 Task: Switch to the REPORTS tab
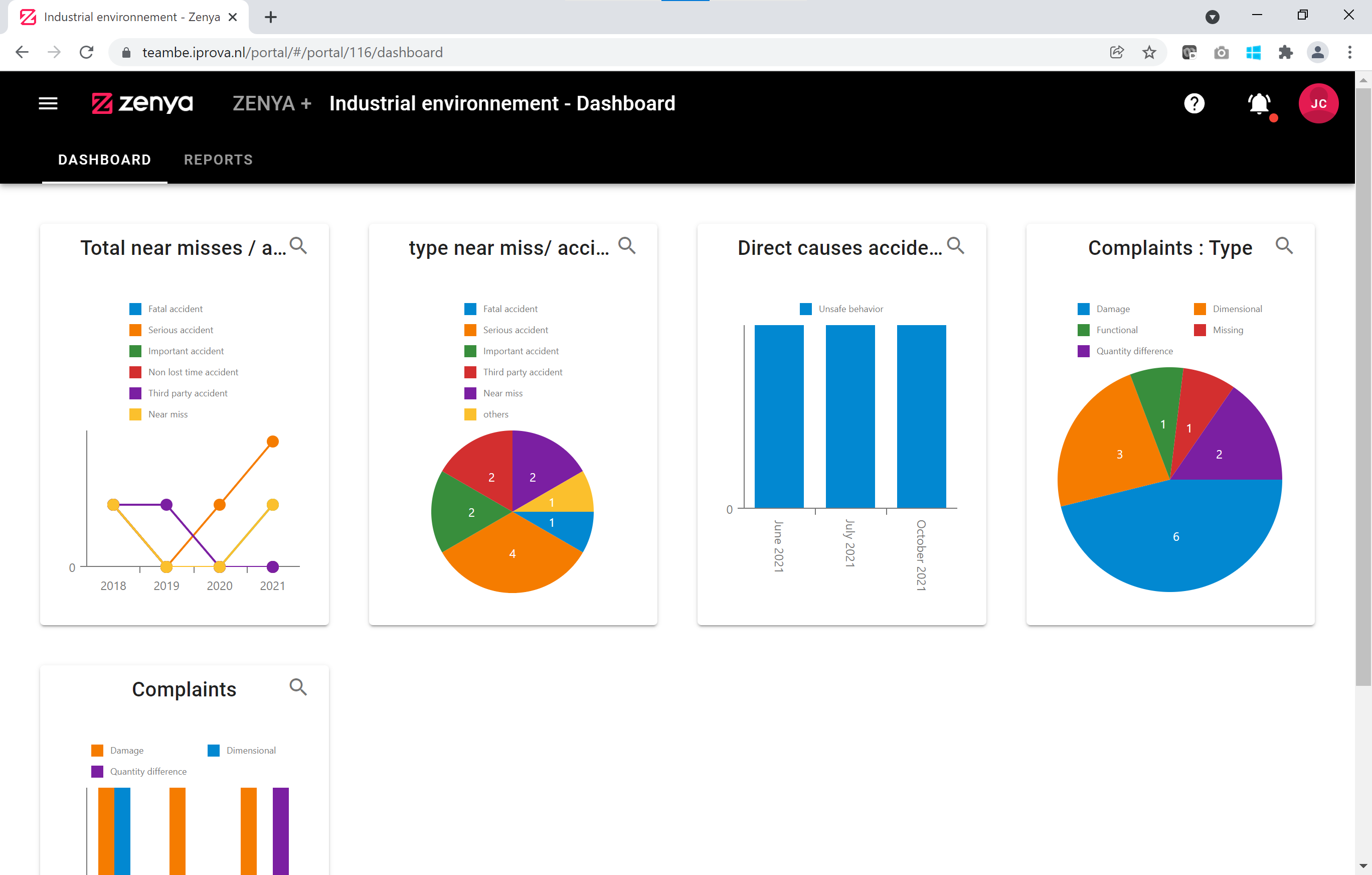pos(218,160)
